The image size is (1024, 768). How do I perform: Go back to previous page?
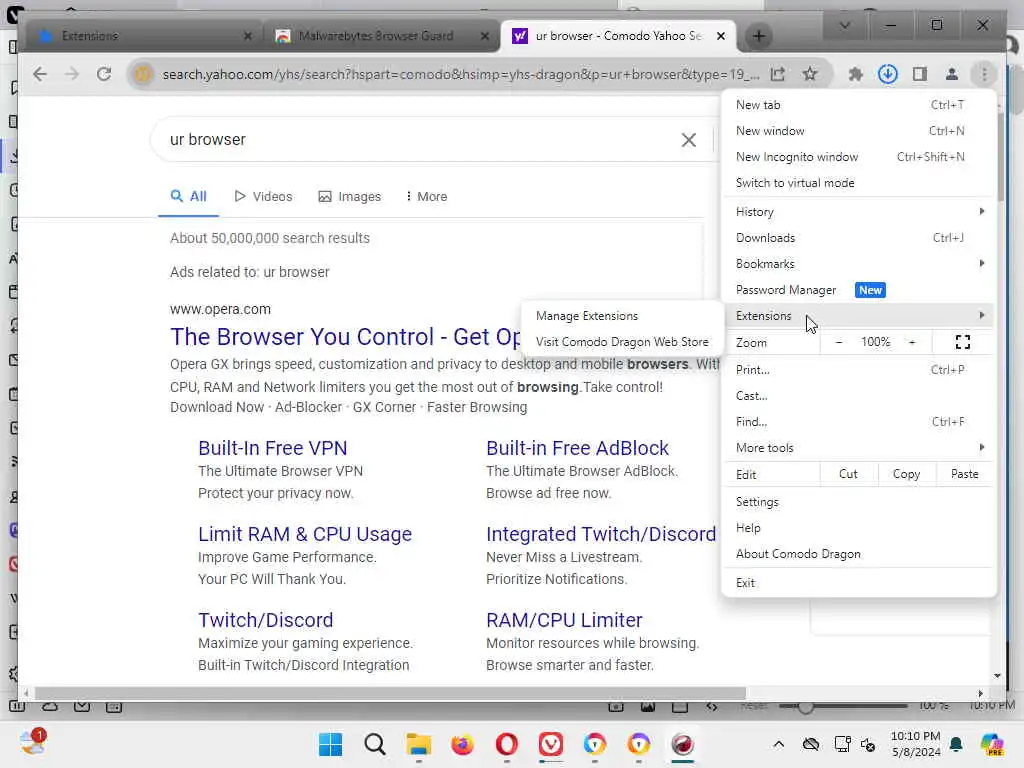(40, 74)
